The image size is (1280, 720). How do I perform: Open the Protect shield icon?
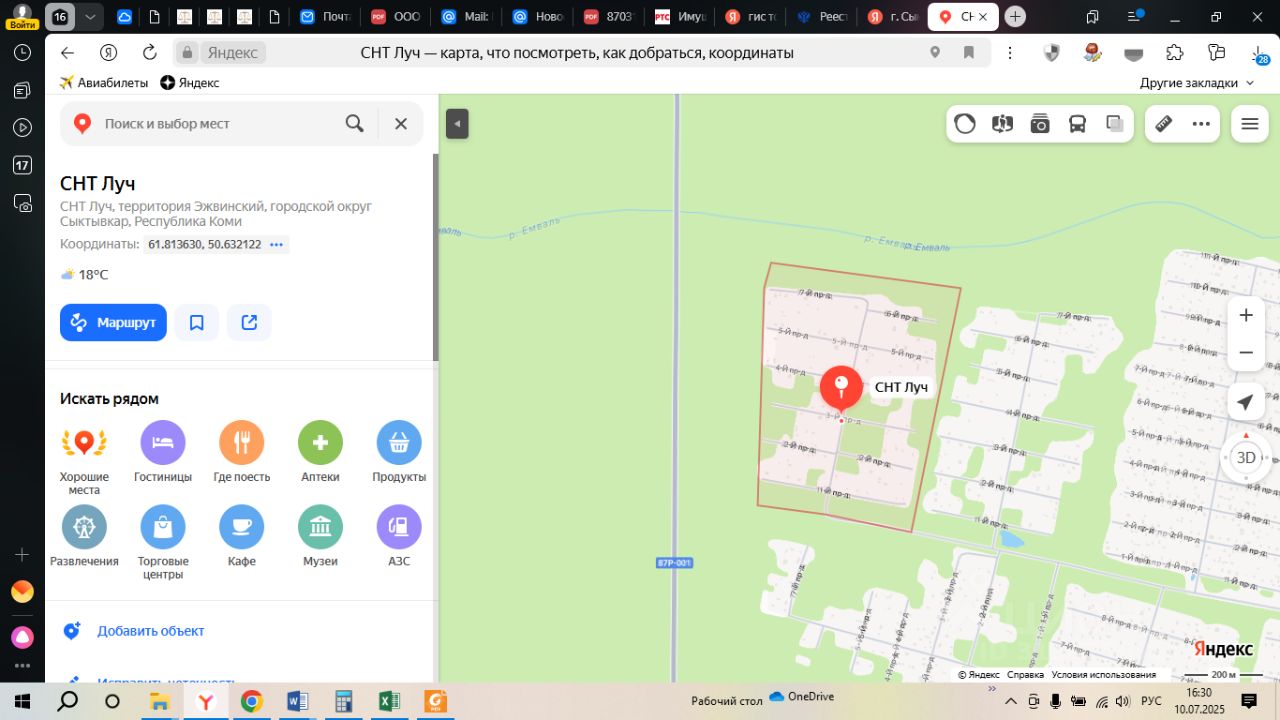1051,53
